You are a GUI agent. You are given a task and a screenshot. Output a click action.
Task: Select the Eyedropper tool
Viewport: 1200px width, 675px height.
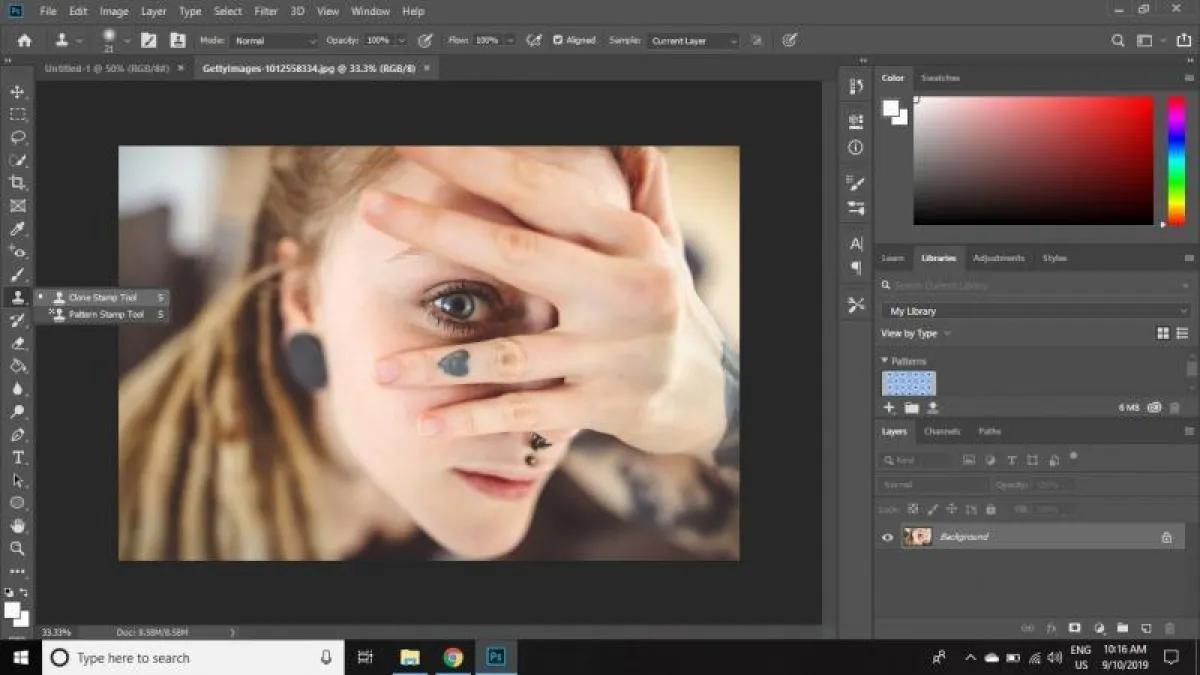(x=17, y=230)
